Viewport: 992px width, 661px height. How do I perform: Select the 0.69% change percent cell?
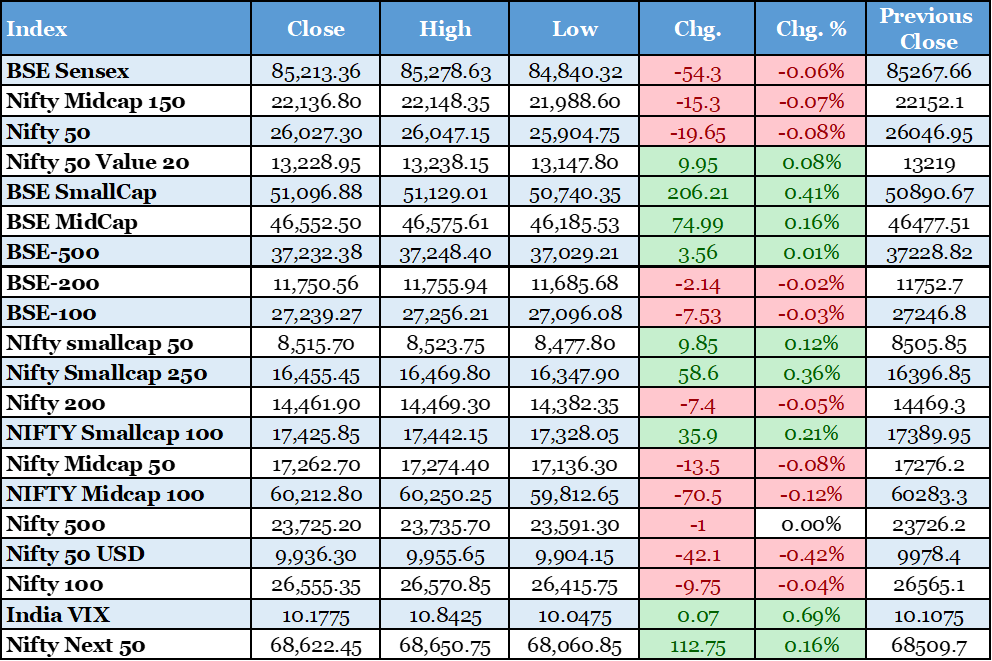(810, 614)
